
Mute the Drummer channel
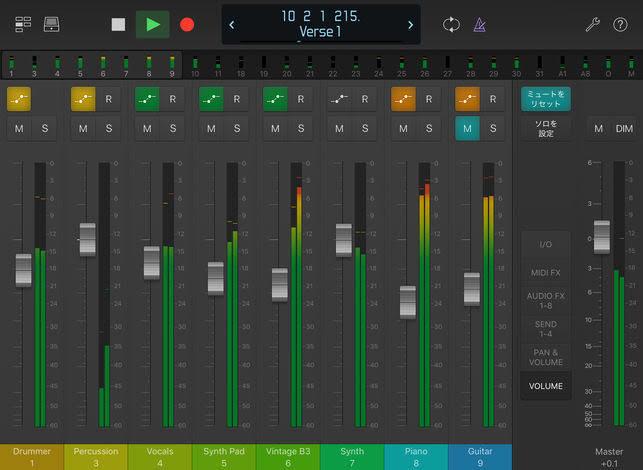click(x=19, y=128)
